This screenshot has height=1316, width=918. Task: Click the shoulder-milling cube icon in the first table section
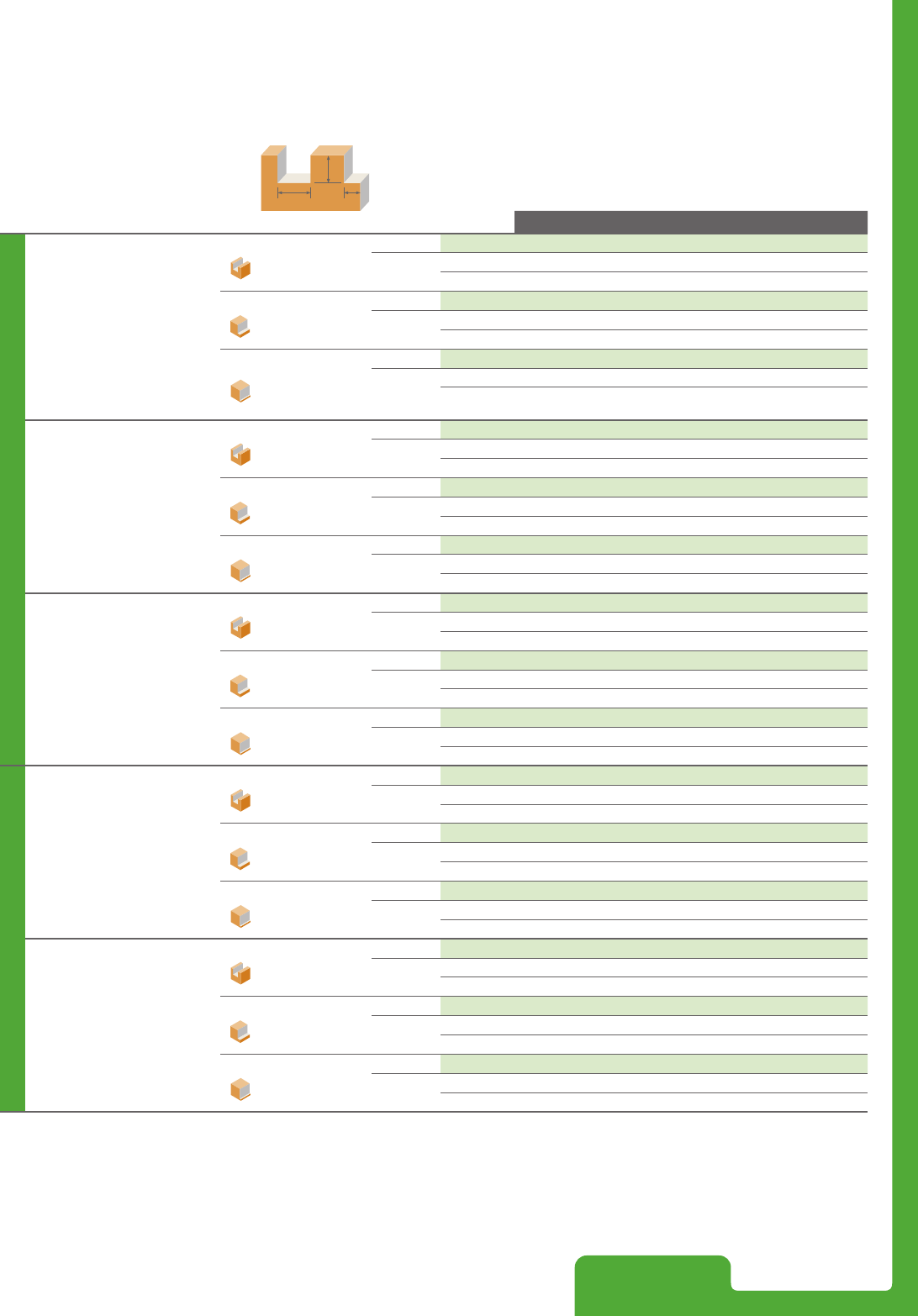click(x=240, y=326)
